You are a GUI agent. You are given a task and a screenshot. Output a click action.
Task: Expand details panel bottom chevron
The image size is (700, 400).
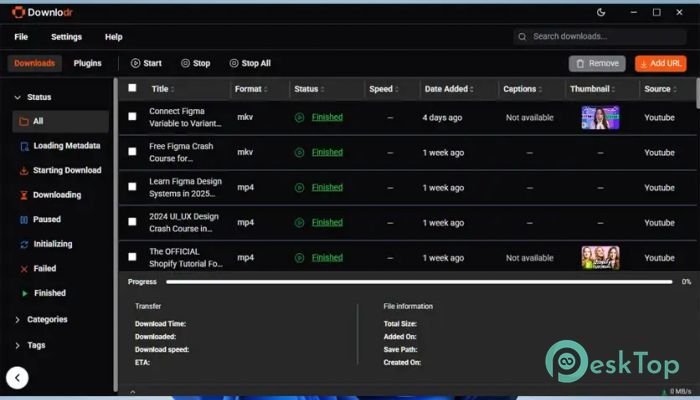click(x=133, y=392)
